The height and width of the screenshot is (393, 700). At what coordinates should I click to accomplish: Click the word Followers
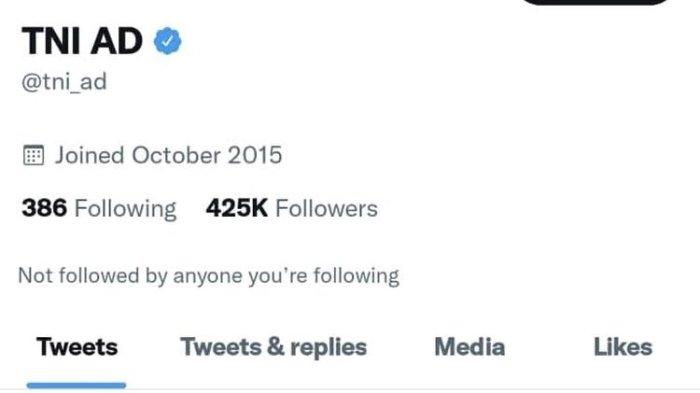pos(326,209)
